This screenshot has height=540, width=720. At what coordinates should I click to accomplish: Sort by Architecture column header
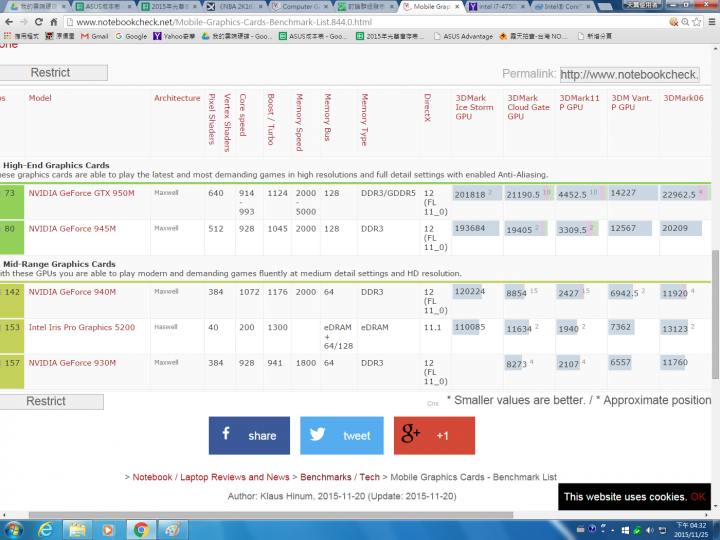click(x=177, y=98)
